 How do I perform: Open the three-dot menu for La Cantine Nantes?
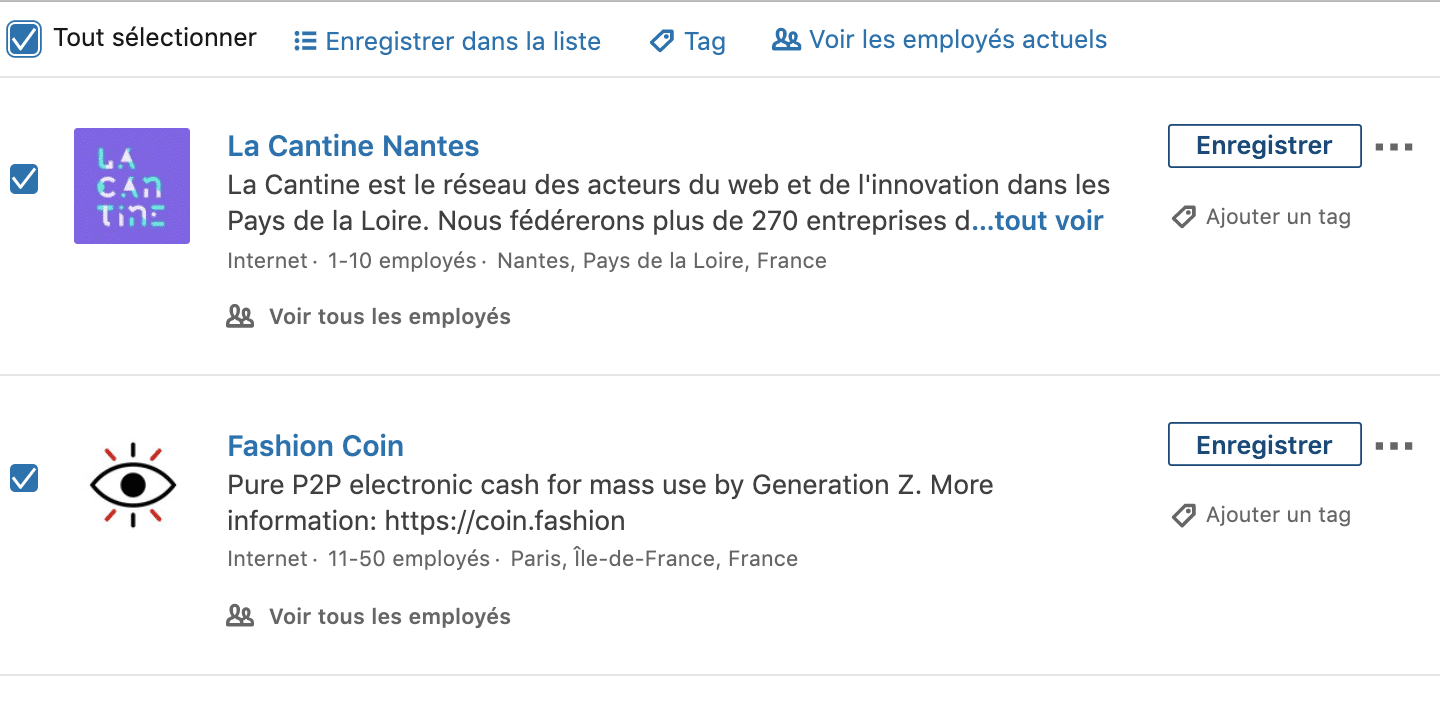tap(1394, 147)
